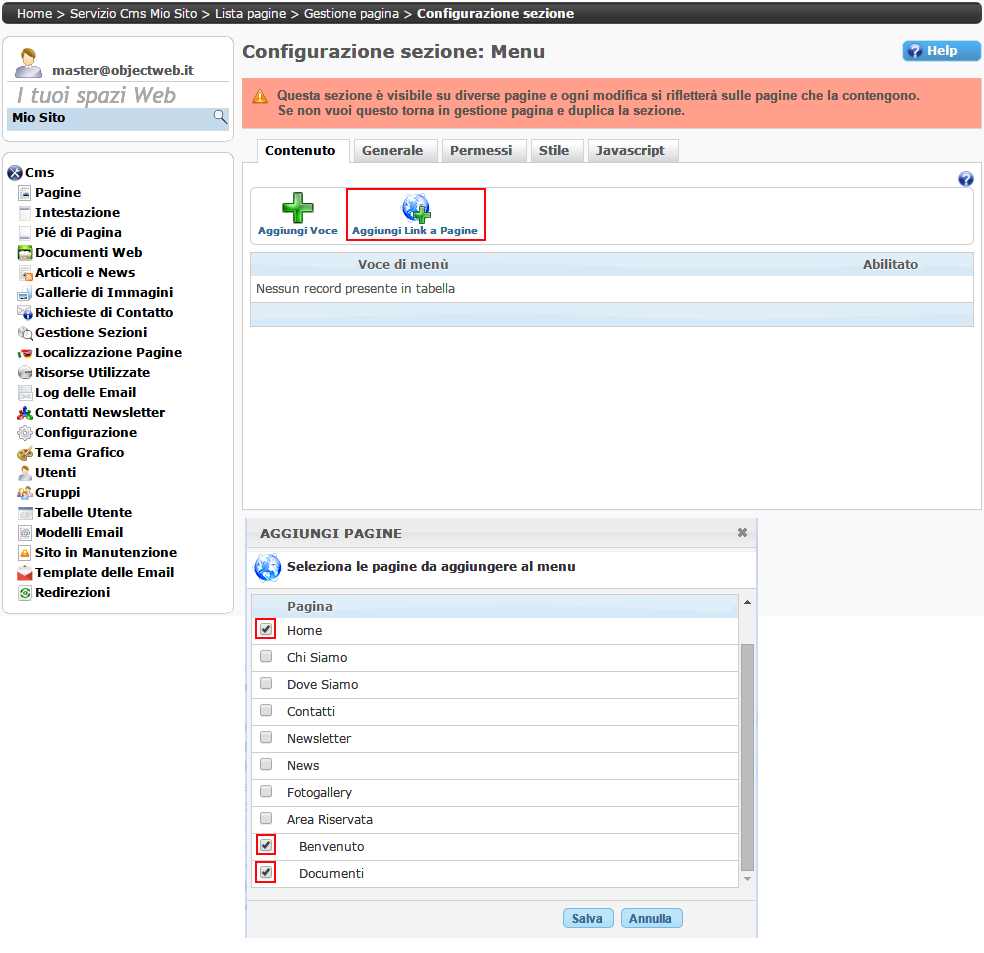Click the Aggiungi Link a Pagine globe icon
Screen dimensions: 984x953
tap(415, 208)
